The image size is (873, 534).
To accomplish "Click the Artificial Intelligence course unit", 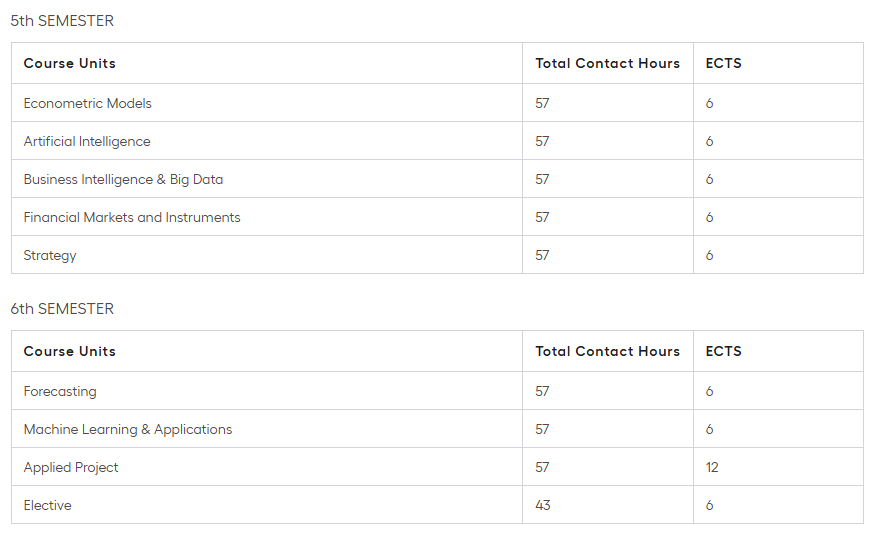I will pyautogui.click(x=87, y=141).
